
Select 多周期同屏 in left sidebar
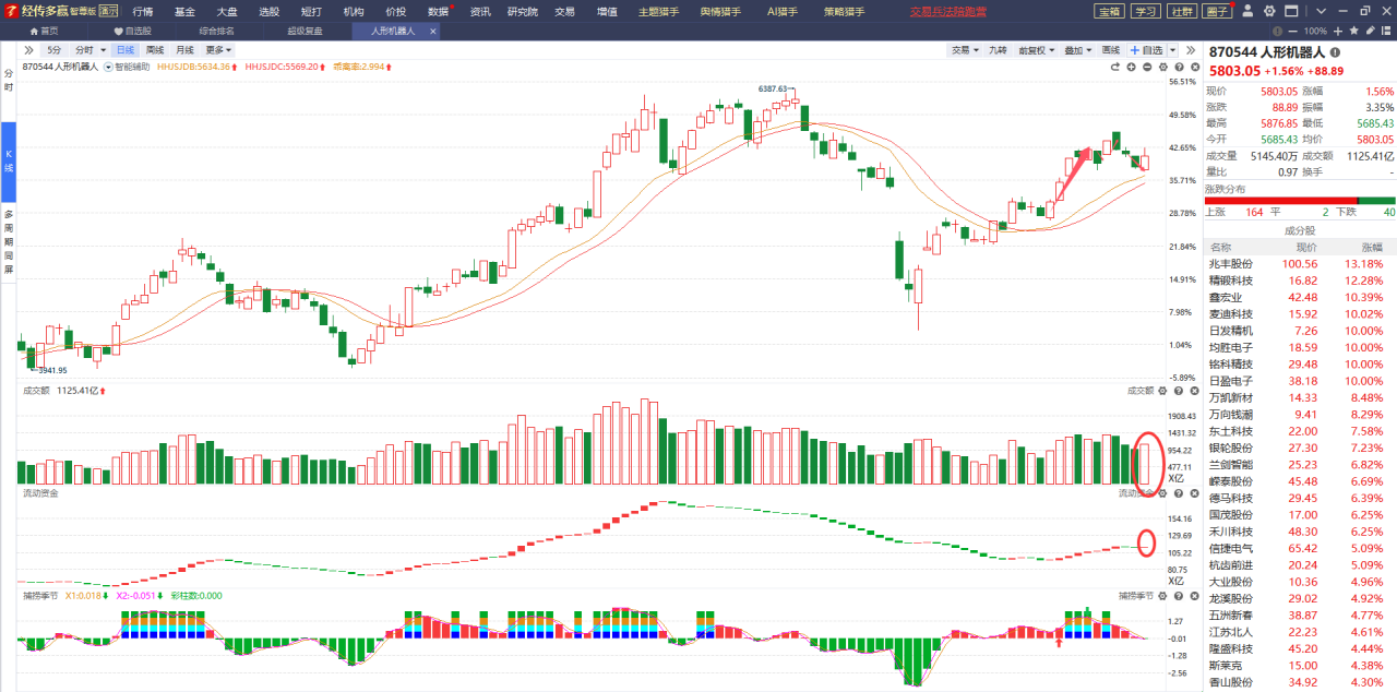(8, 242)
